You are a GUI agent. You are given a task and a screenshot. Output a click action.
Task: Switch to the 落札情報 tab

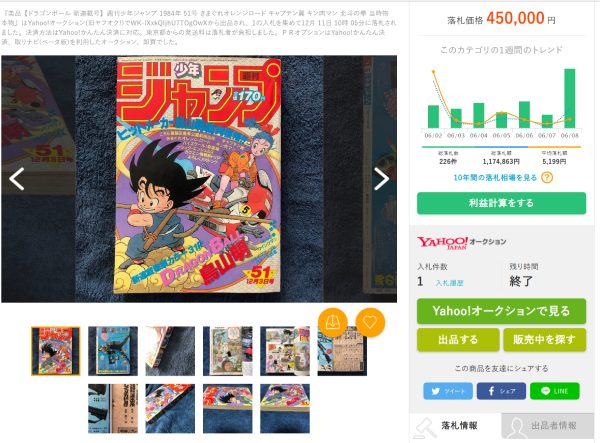[455, 426]
